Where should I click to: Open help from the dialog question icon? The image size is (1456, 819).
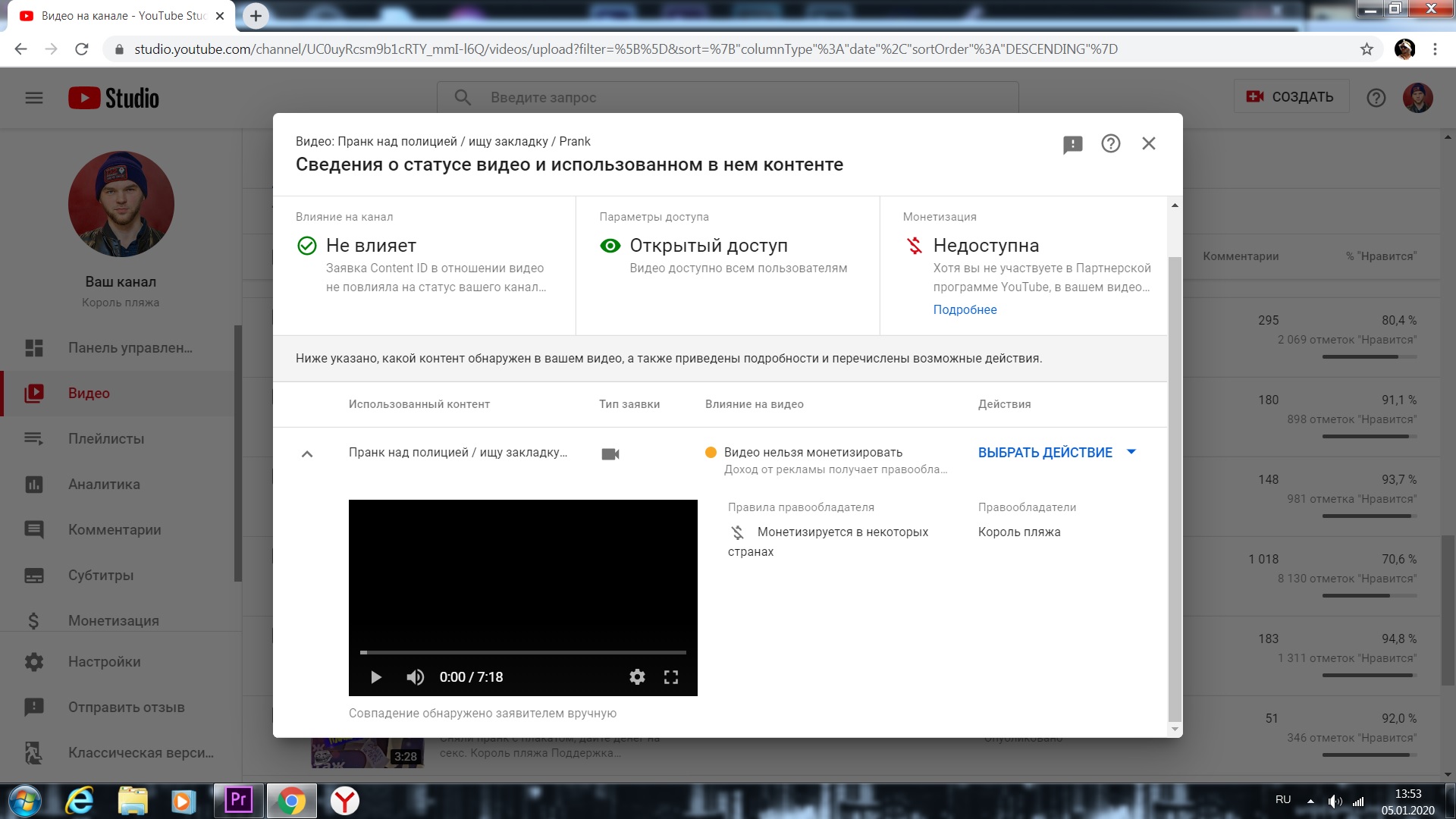[x=1110, y=143]
